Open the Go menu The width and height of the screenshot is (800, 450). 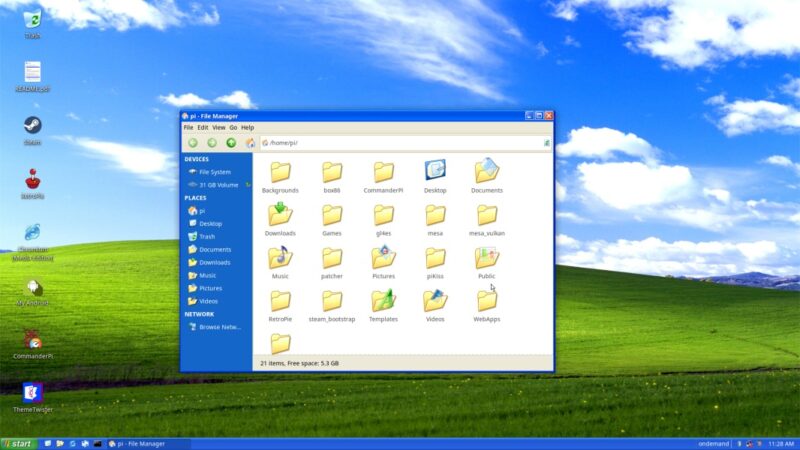coord(233,128)
